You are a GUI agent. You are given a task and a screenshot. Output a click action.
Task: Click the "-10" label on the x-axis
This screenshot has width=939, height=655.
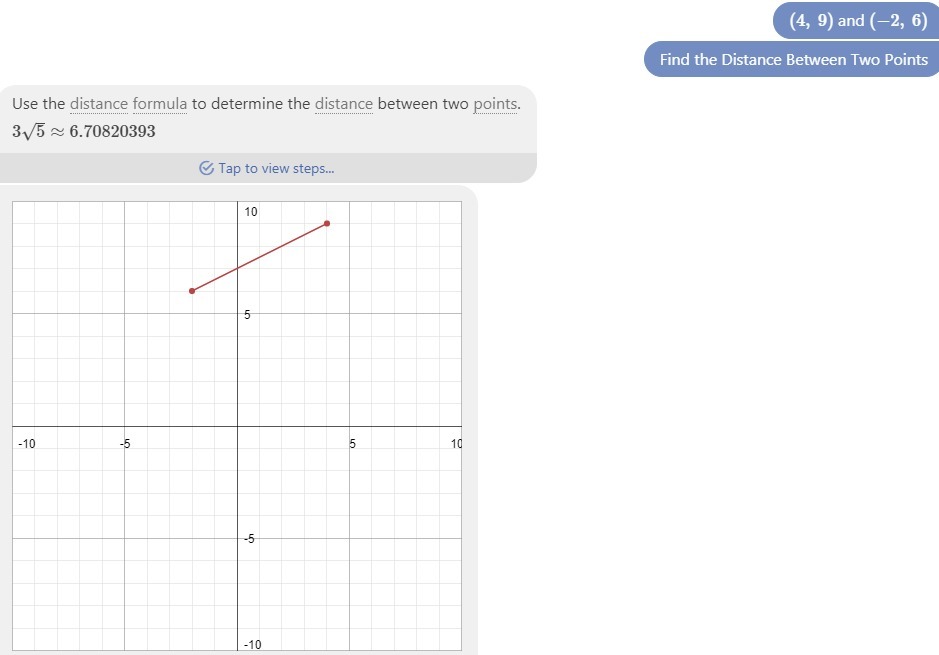[x=27, y=443]
